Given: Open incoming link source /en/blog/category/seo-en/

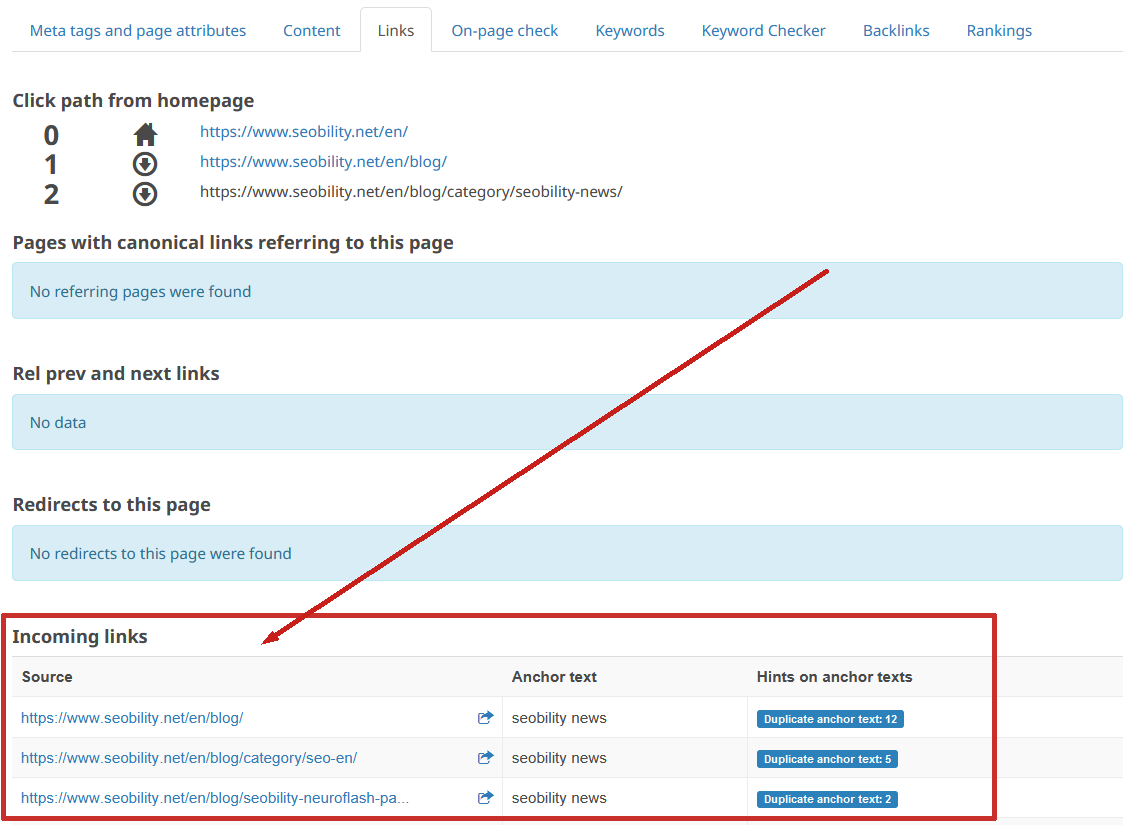Looking at the screenshot, I should (x=189, y=758).
